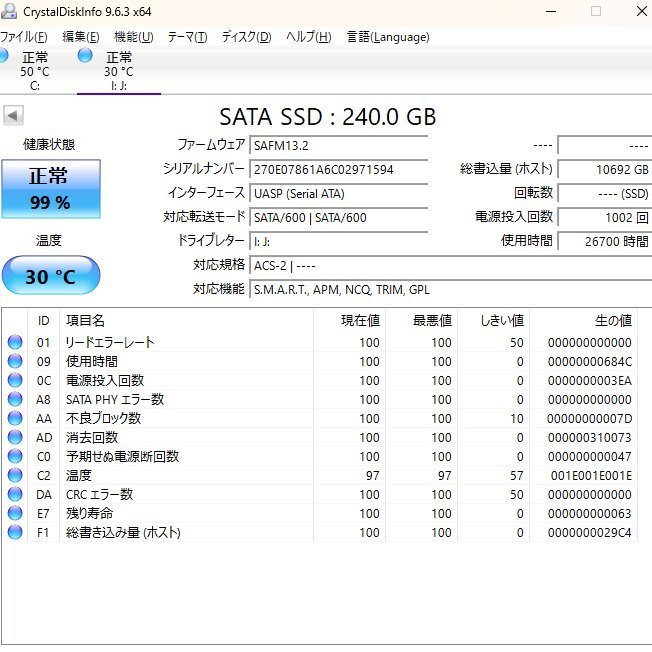The image size is (652, 652).
Task: Open the ディスク(D) menu
Action: tap(246, 37)
